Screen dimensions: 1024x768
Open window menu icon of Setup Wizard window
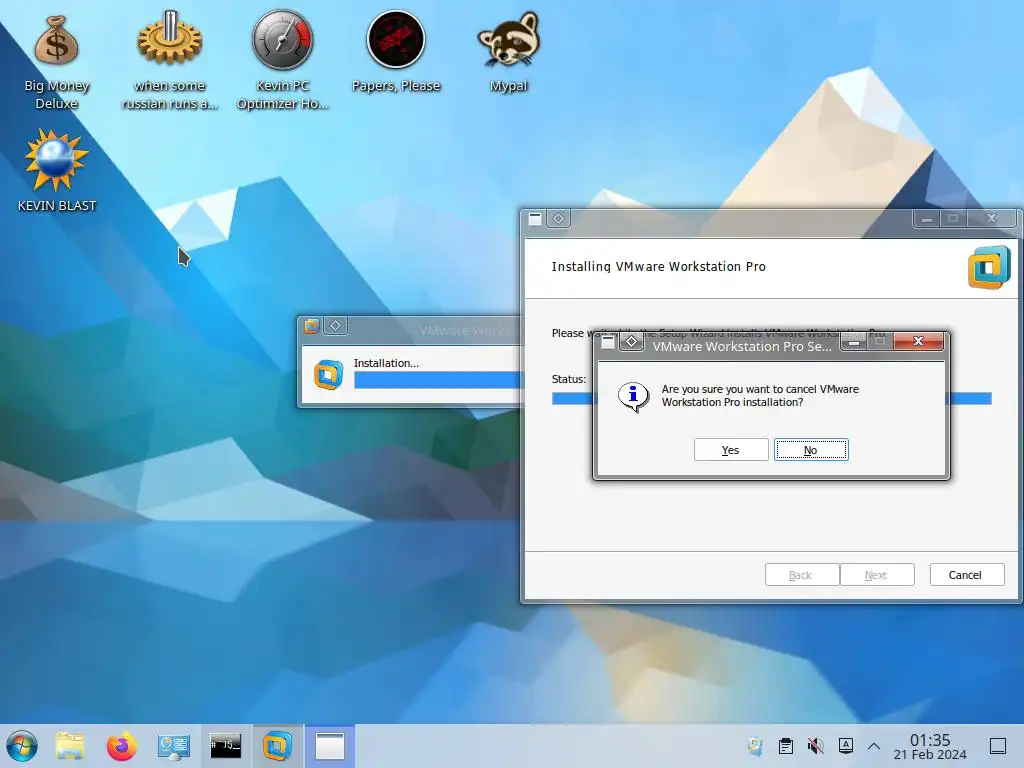535,219
